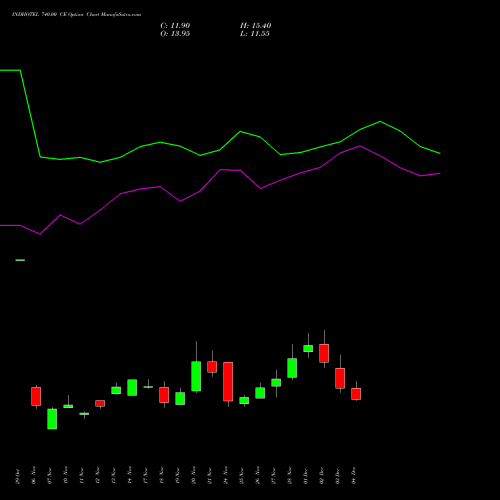Click the red candle for 03 Dec
This screenshot has height=500, width=500.
click(340, 378)
